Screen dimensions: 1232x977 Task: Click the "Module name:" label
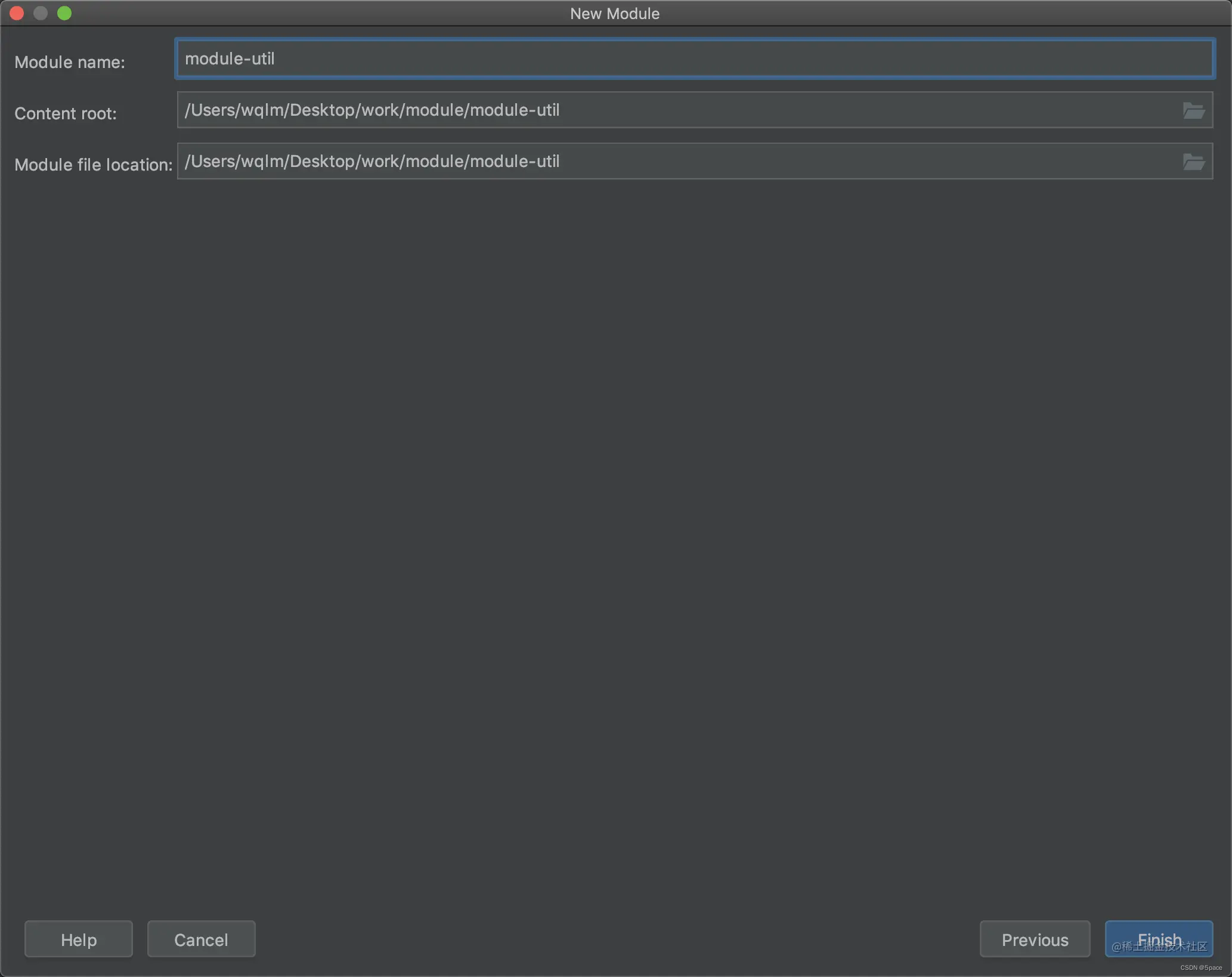tap(69, 62)
